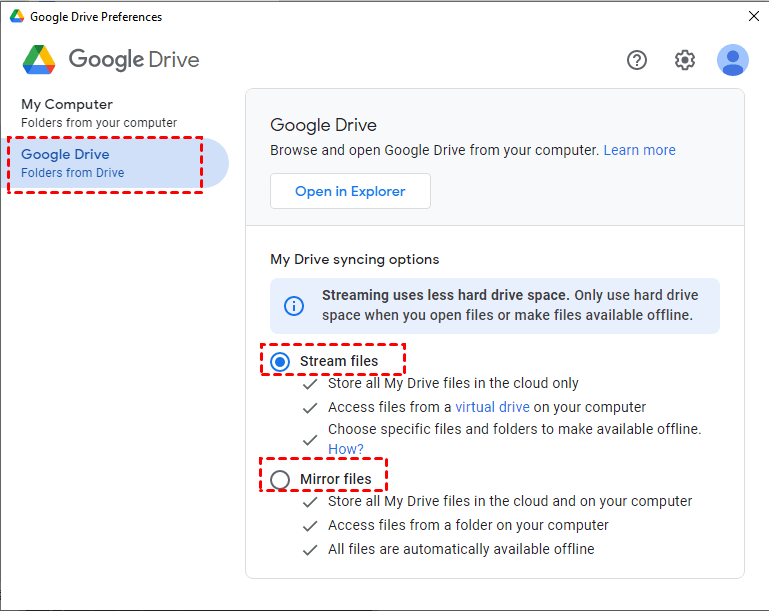The width and height of the screenshot is (769, 611).
Task: Close the Google Drive Preferences window
Action: pos(753,16)
